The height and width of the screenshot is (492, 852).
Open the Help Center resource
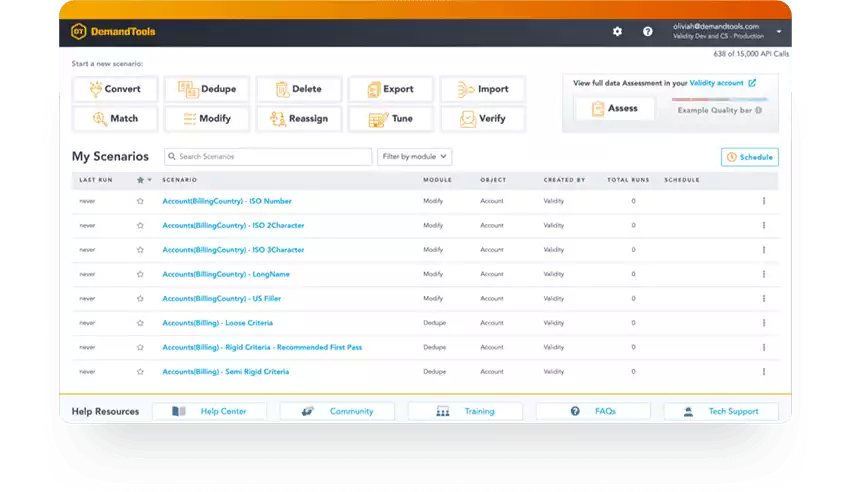tap(209, 412)
